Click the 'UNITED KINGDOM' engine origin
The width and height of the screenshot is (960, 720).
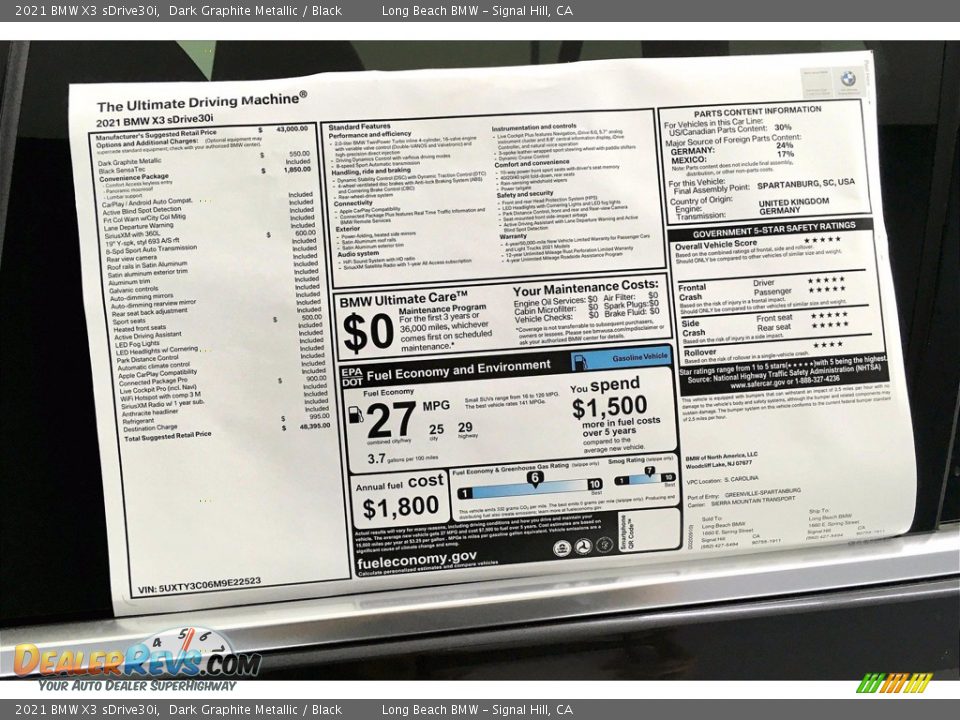pyautogui.click(x=794, y=202)
